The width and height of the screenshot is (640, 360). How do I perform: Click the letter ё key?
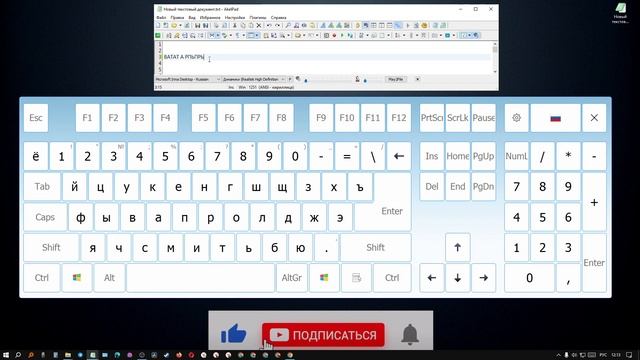click(x=36, y=156)
